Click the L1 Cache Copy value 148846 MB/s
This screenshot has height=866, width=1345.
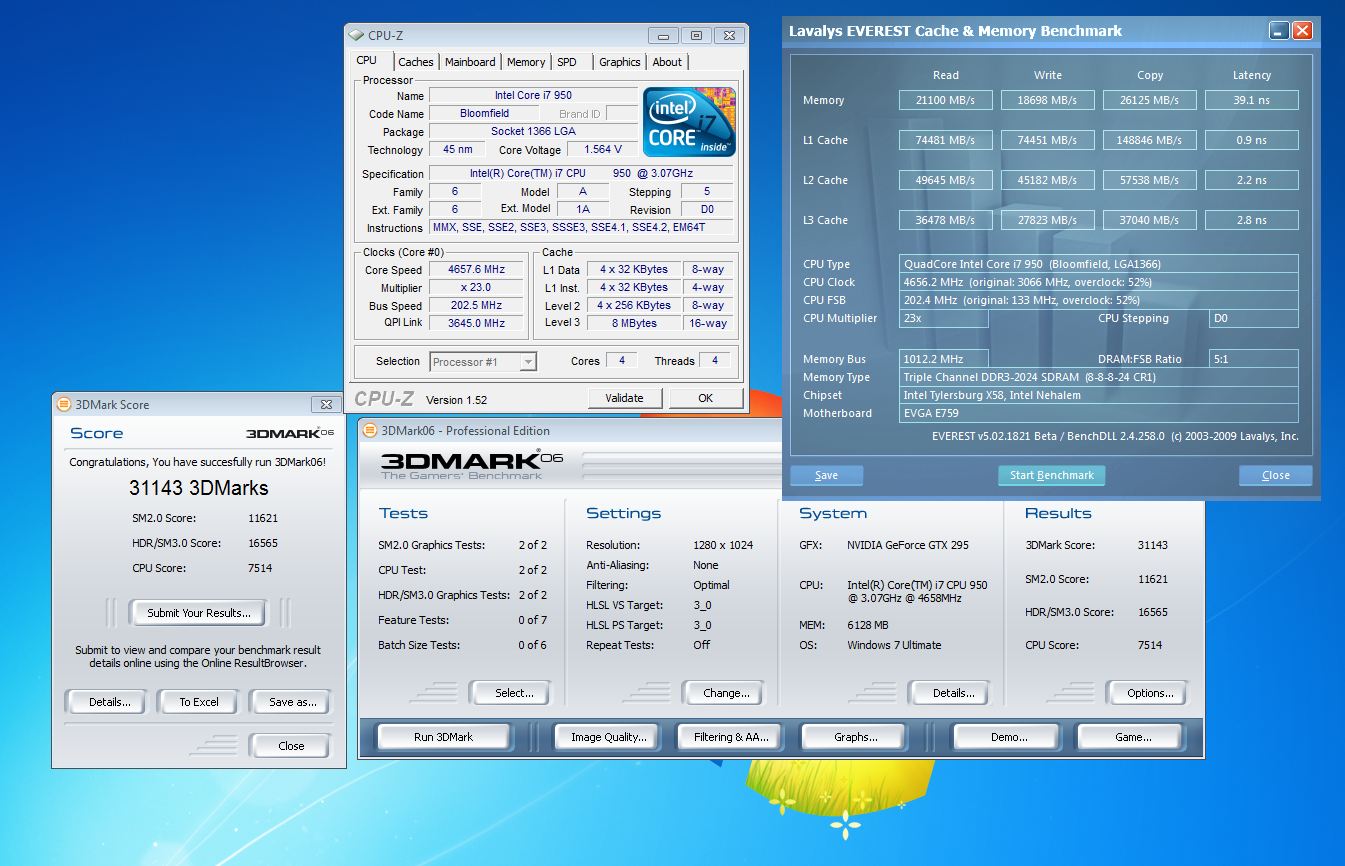pyautogui.click(x=1149, y=140)
